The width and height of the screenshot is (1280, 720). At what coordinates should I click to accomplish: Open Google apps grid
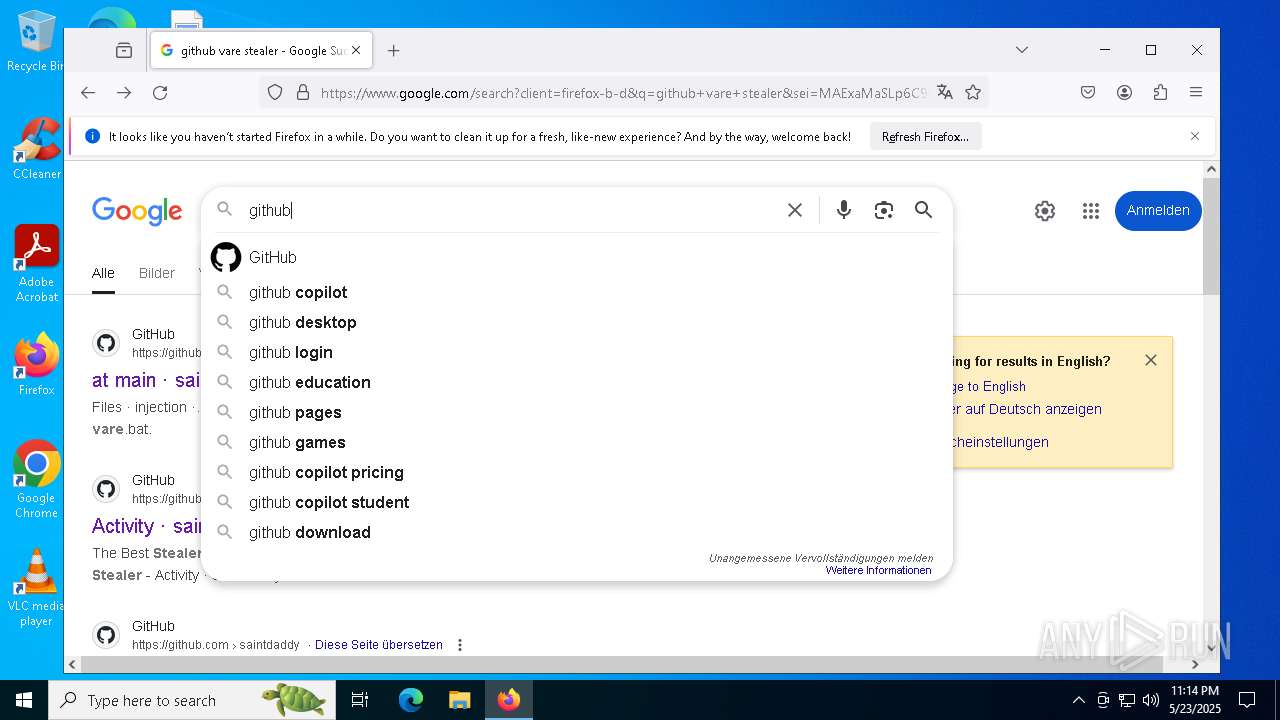1091,211
